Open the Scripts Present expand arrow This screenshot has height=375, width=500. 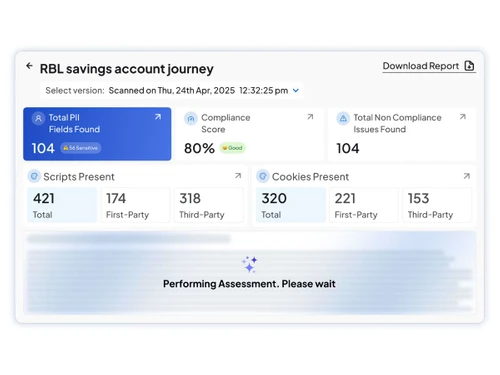[238, 176]
